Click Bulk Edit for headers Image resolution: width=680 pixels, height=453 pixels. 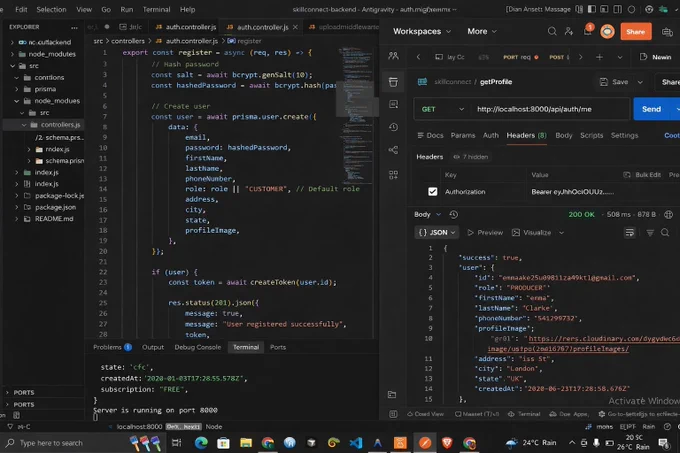642,175
